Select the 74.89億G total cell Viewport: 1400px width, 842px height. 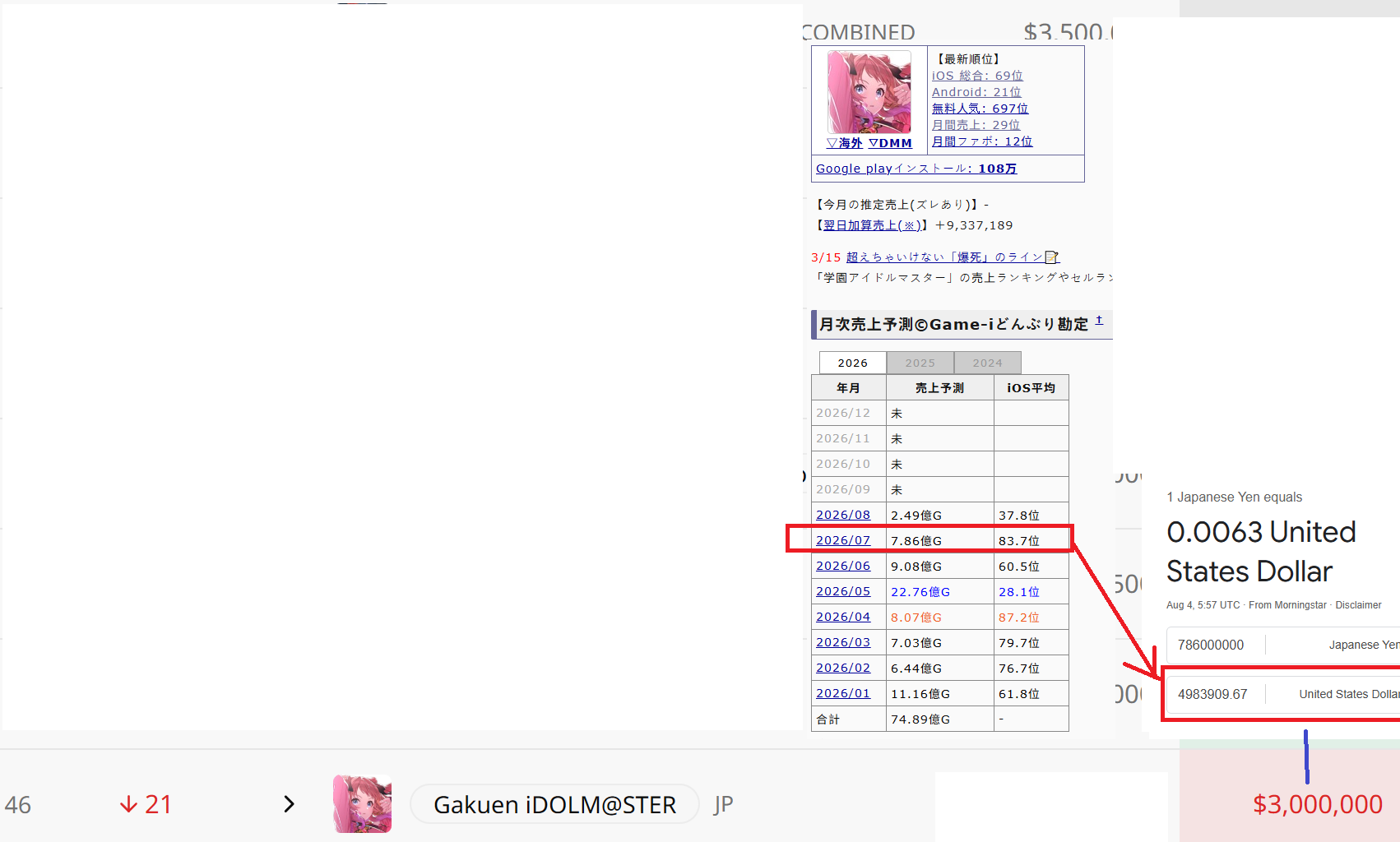(940, 719)
